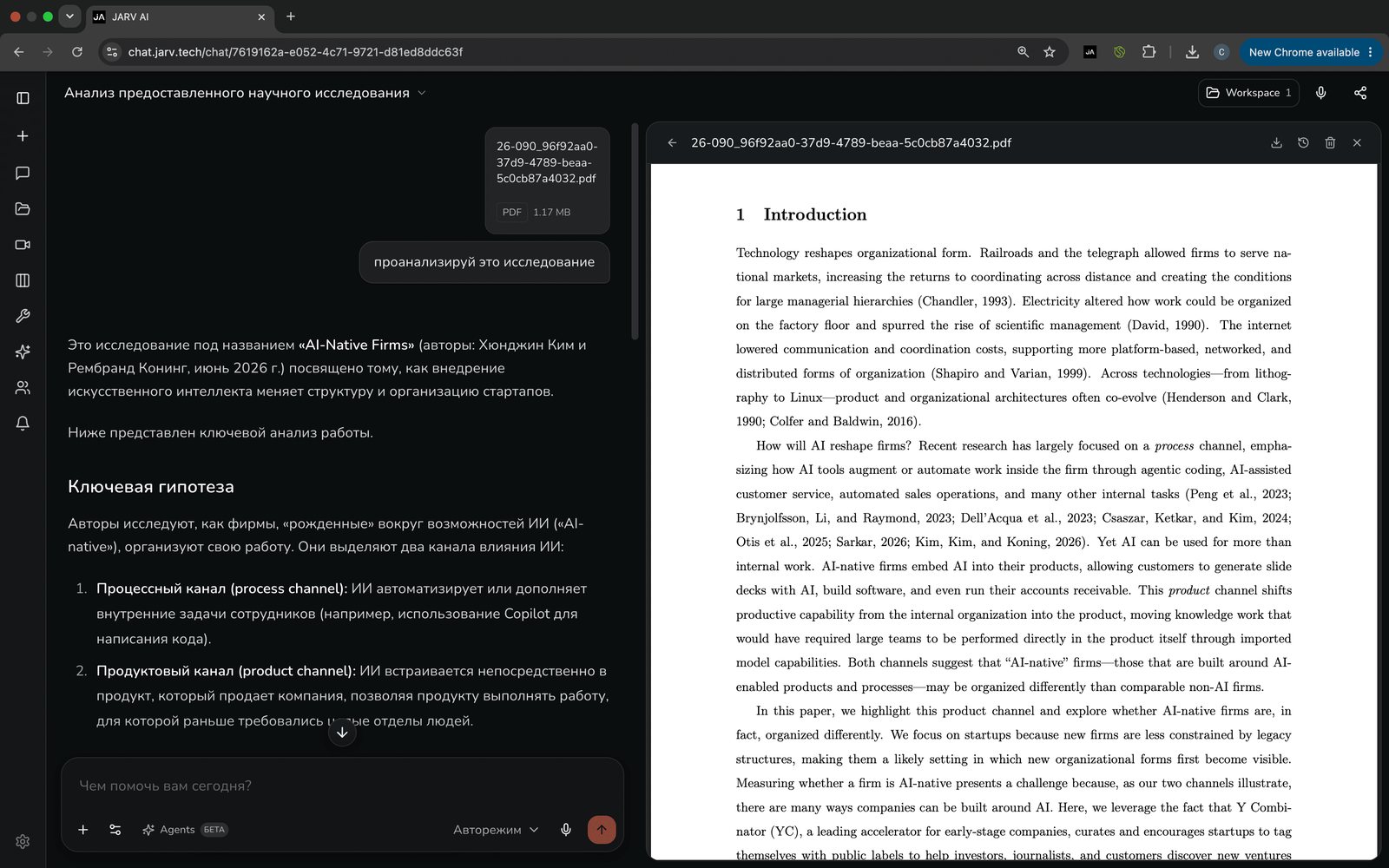The image size is (1389, 868).
Task: Go back with arrow in PDF viewer
Action: (x=672, y=143)
